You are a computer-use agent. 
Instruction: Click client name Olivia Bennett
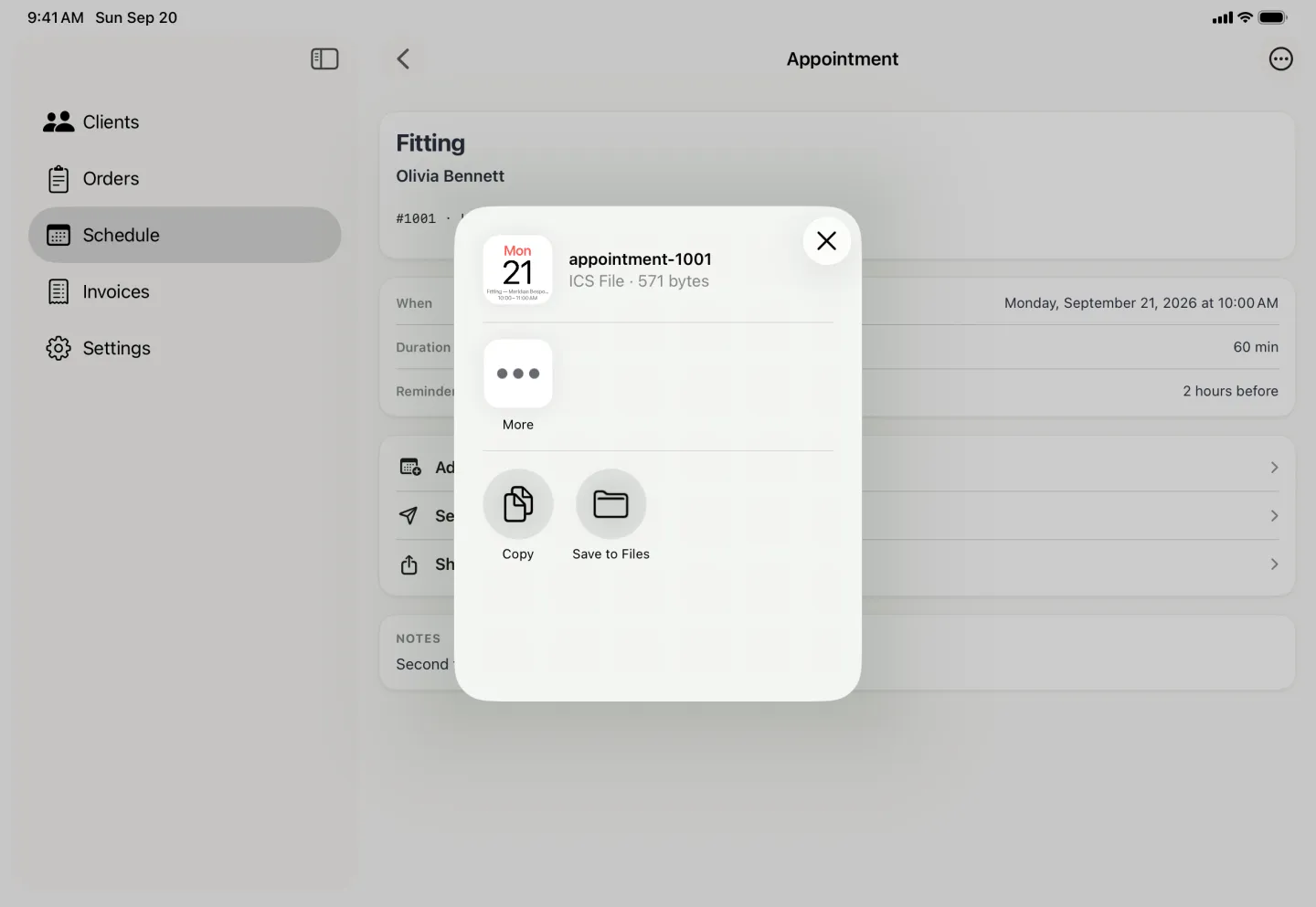pyautogui.click(x=450, y=176)
